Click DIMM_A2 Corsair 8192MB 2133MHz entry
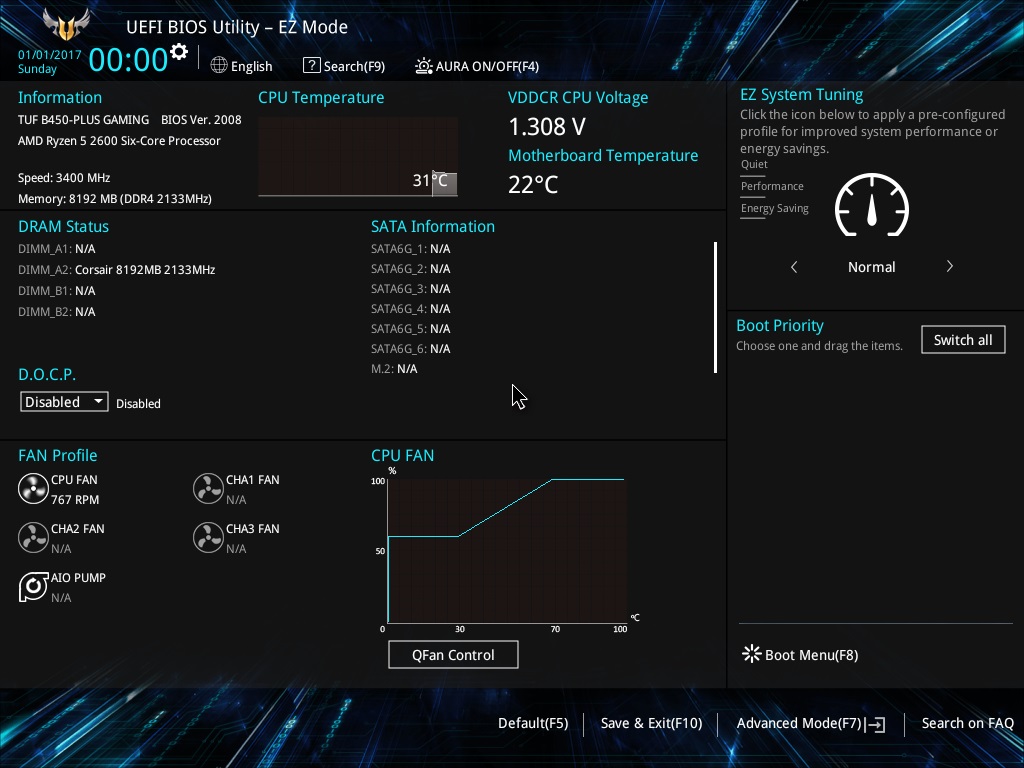The image size is (1024, 768). [116, 270]
